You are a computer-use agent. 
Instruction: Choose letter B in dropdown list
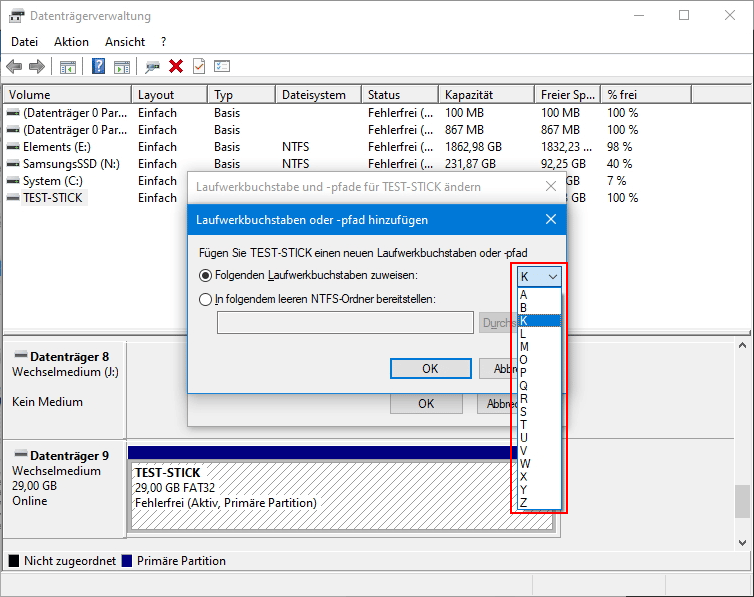pyautogui.click(x=539, y=308)
